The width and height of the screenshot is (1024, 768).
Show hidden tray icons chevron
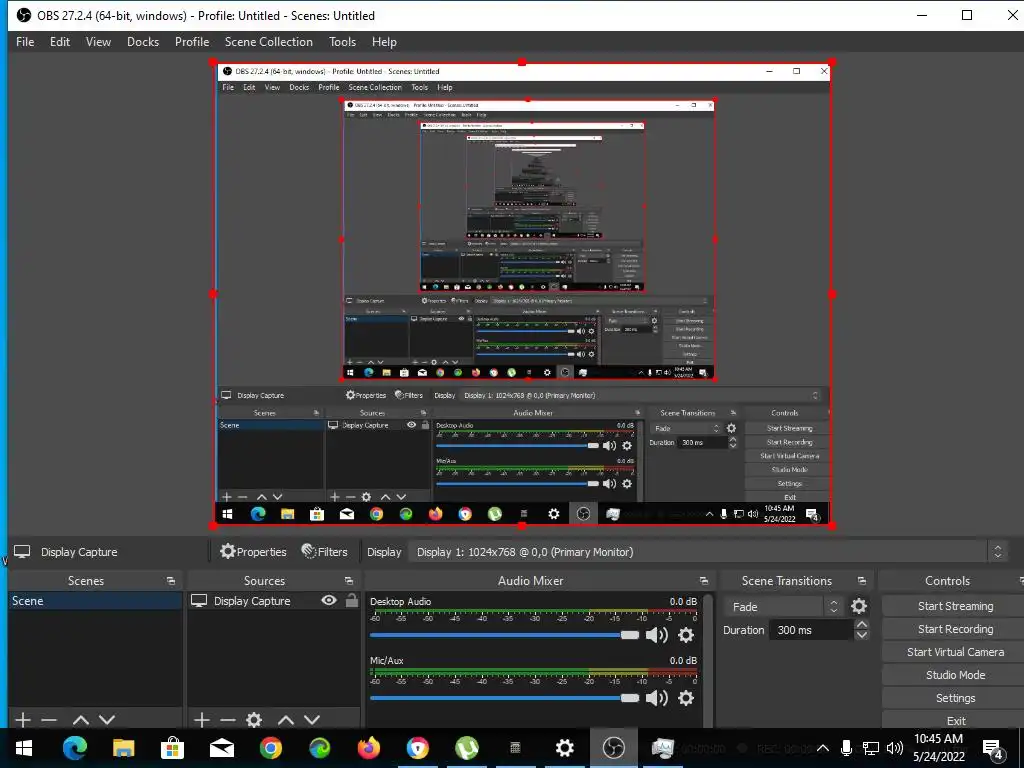coord(823,748)
